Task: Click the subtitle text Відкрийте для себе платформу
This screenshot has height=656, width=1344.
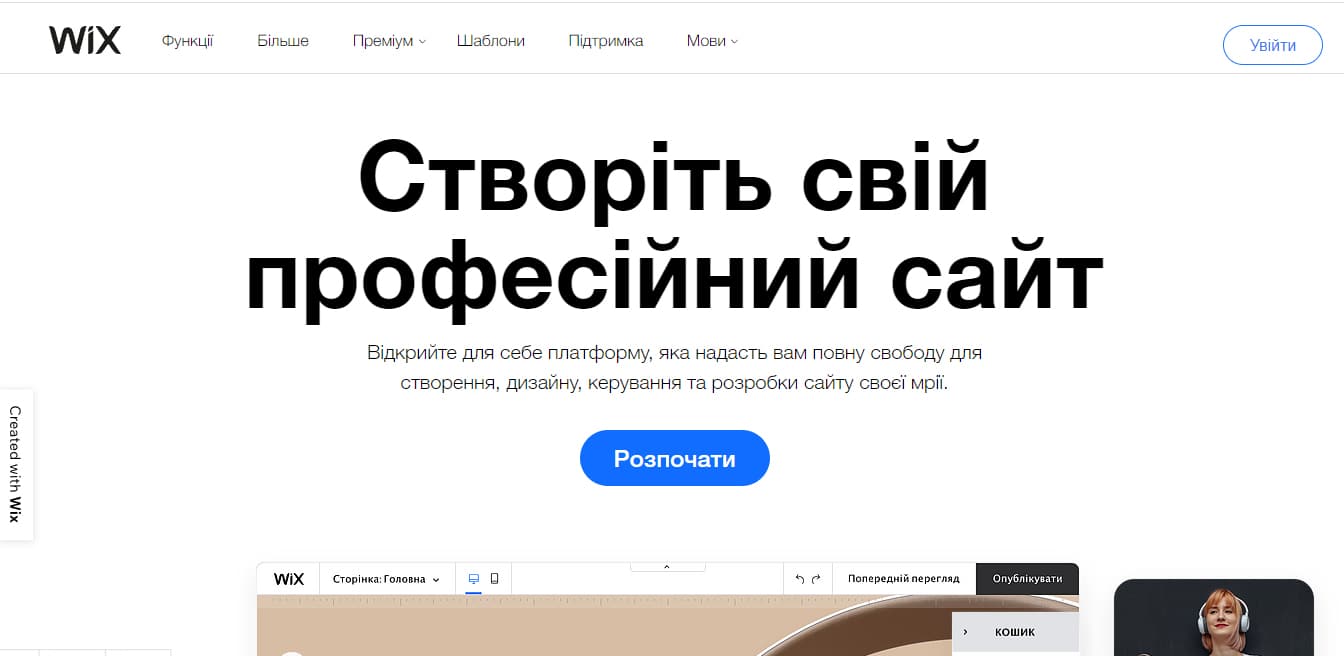Action: tap(674, 367)
